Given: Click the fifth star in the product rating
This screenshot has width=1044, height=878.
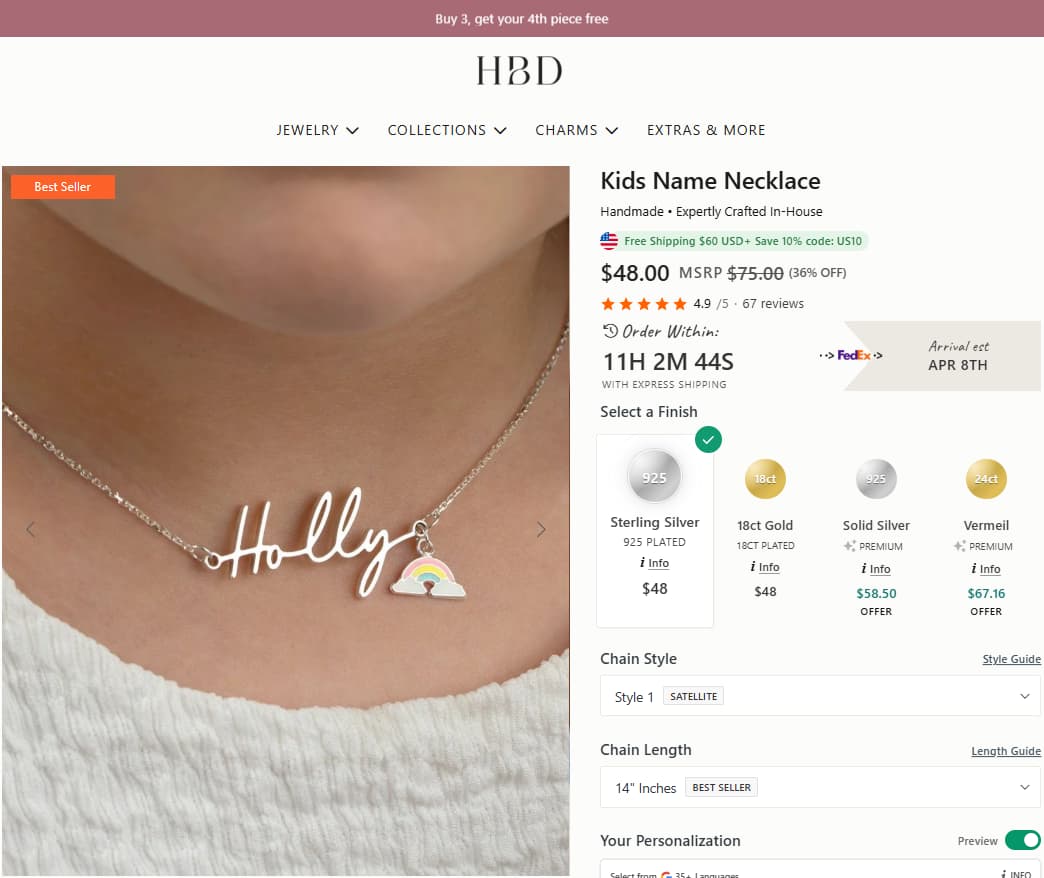Looking at the screenshot, I should [678, 303].
